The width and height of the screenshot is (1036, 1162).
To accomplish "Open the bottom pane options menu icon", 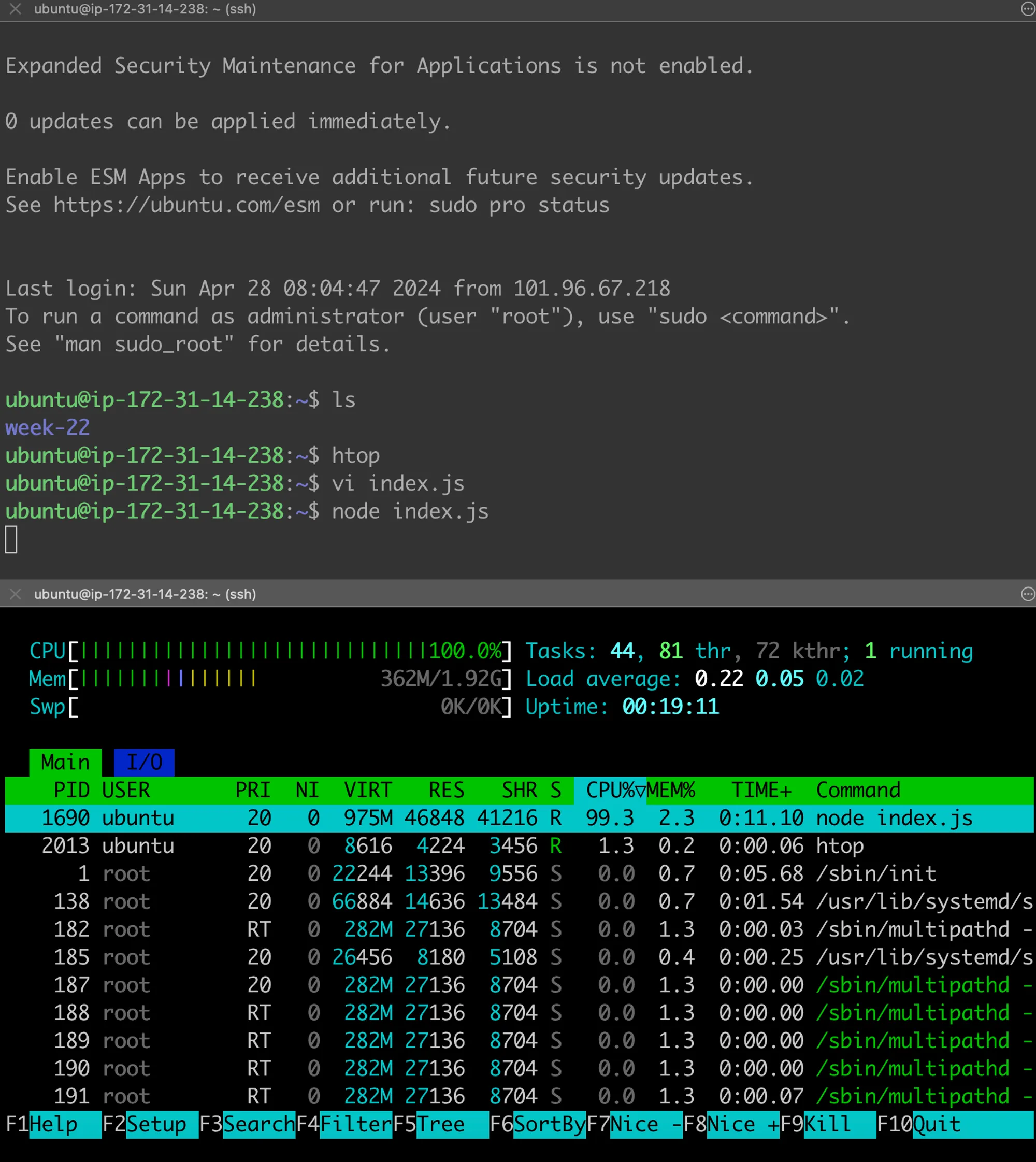I will click(1028, 594).
